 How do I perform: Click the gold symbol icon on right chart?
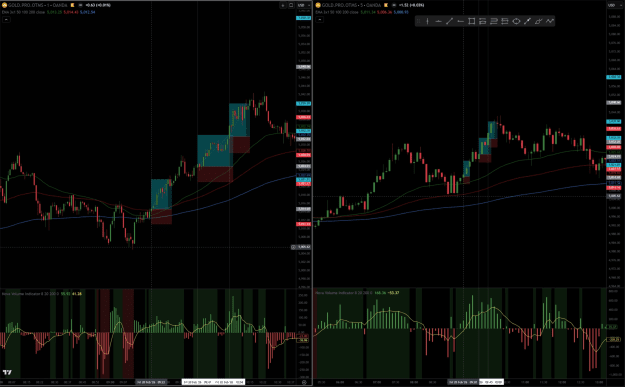pos(318,5)
